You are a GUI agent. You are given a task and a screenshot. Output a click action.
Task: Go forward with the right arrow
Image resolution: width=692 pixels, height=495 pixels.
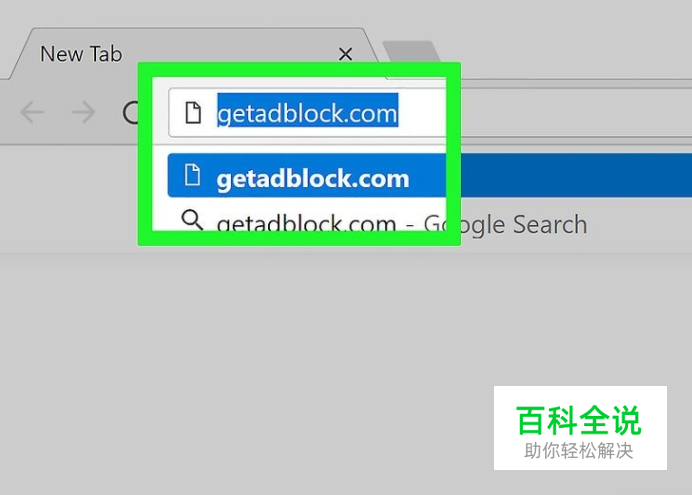click(x=83, y=112)
